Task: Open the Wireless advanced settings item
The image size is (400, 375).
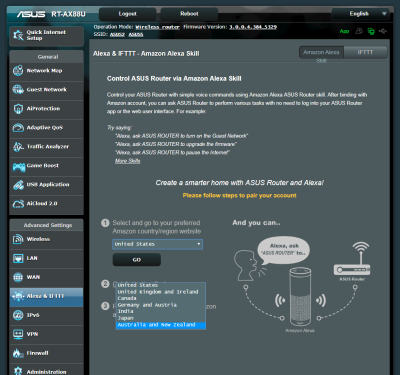Action: pyautogui.click(x=46, y=239)
